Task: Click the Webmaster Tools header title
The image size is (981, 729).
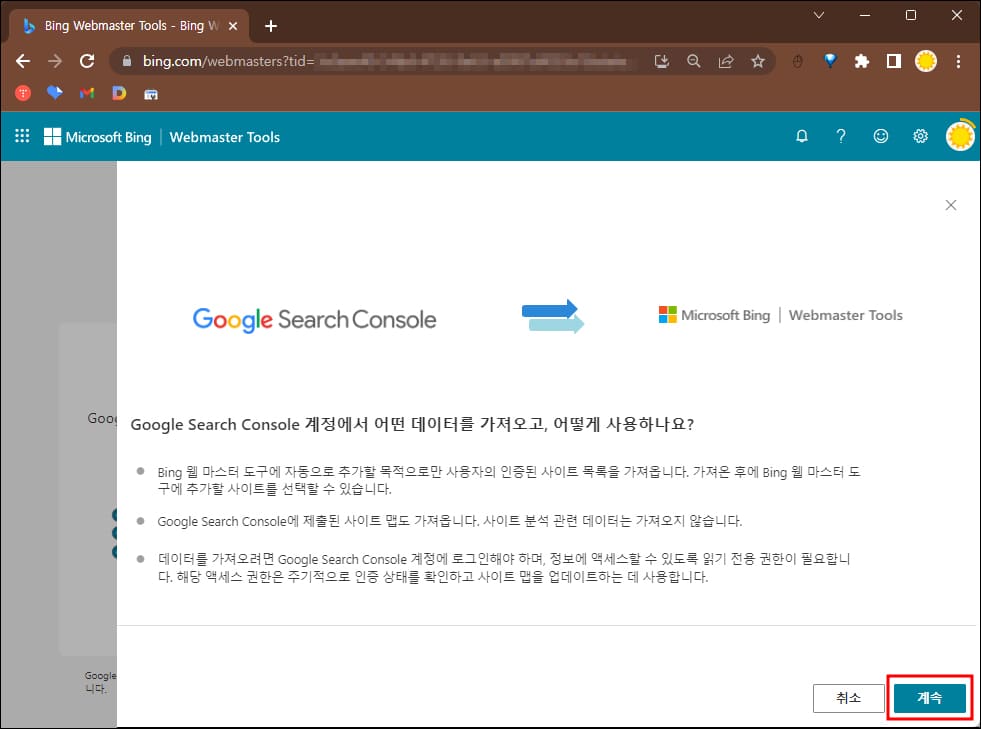Action: 225,137
